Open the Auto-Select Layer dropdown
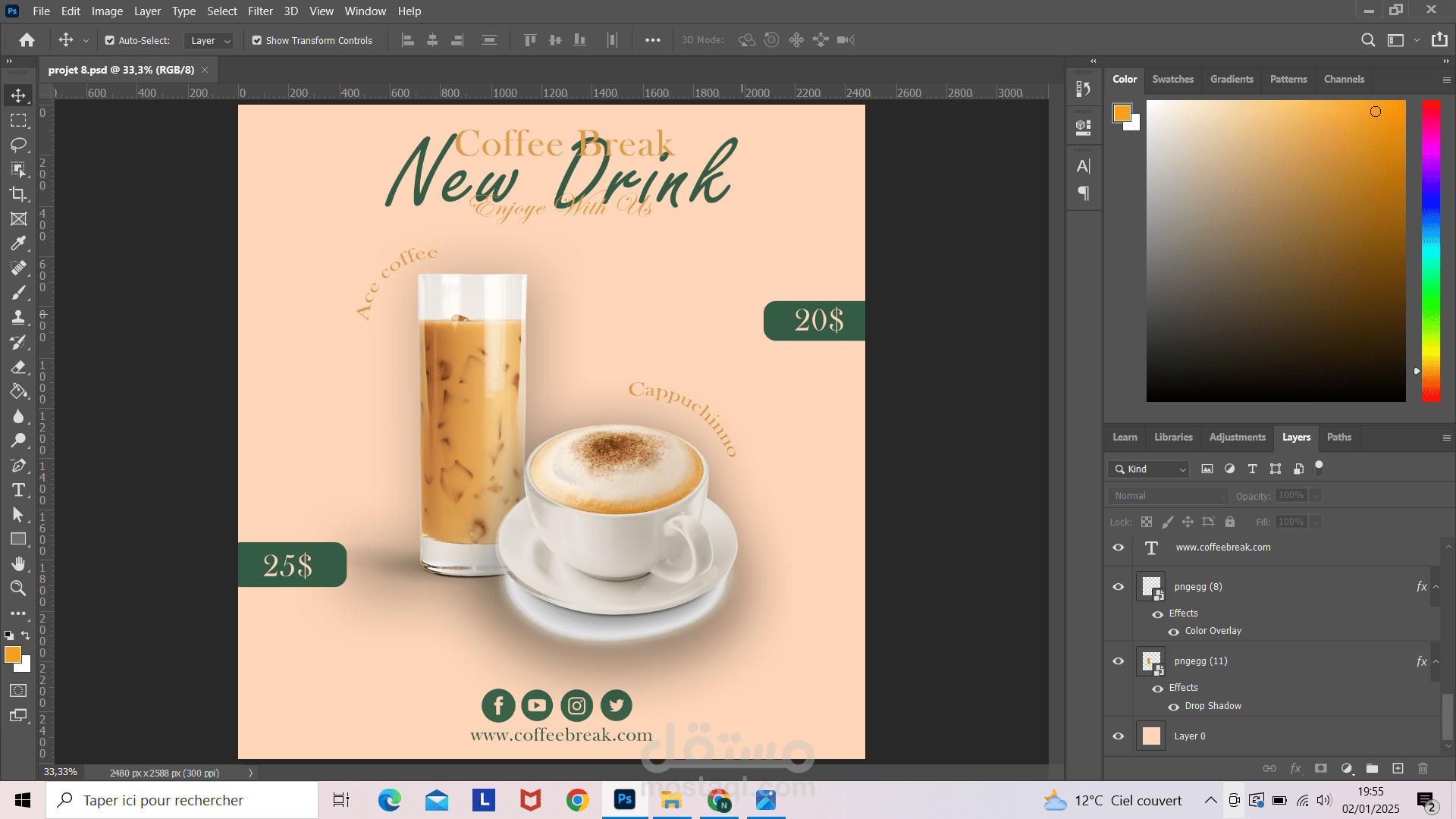1456x819 pixels. tap(209, 40)
